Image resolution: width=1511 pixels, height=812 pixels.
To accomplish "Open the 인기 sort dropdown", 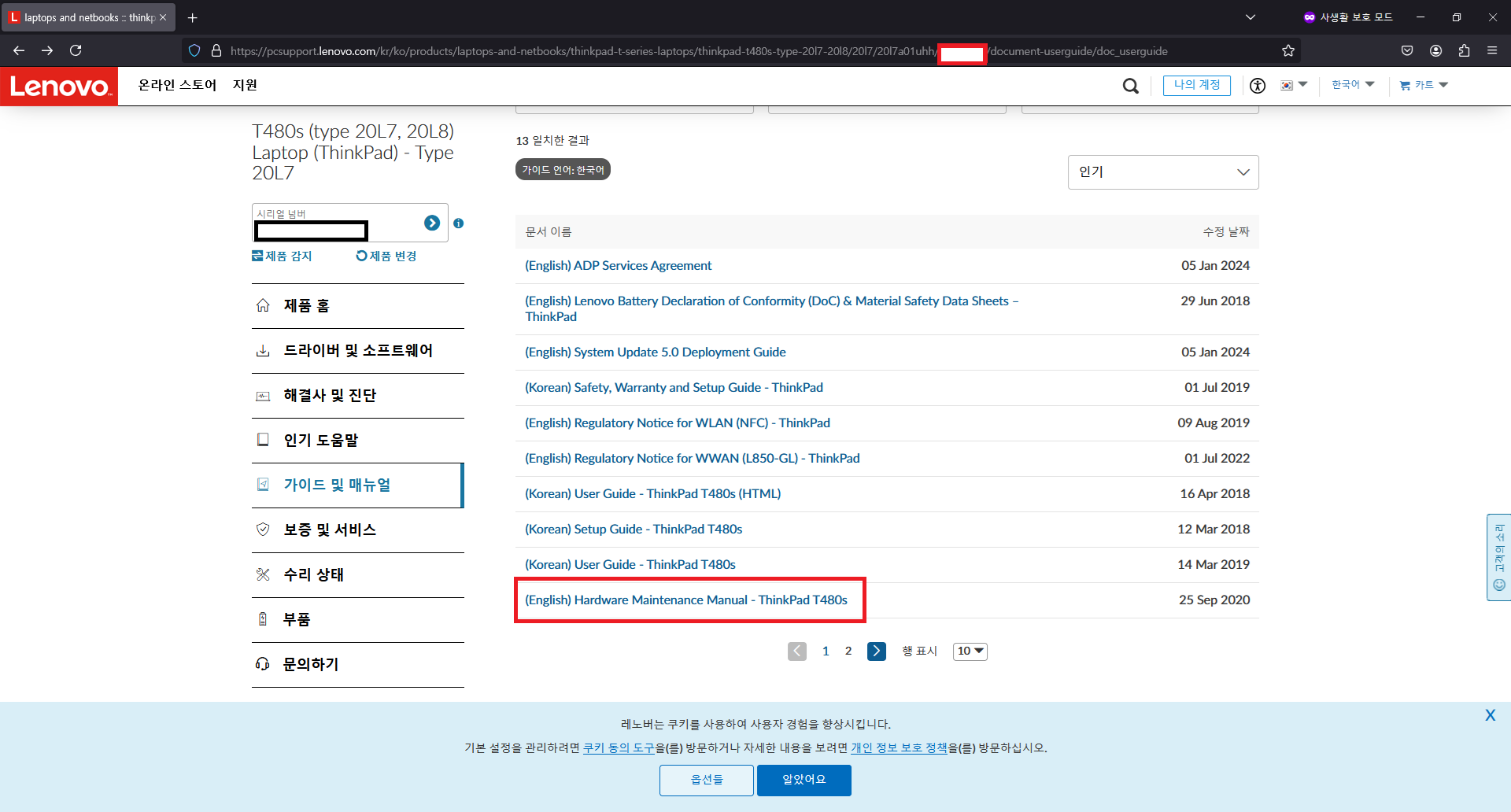I will pyautogui.click(x=1163, y=172).
